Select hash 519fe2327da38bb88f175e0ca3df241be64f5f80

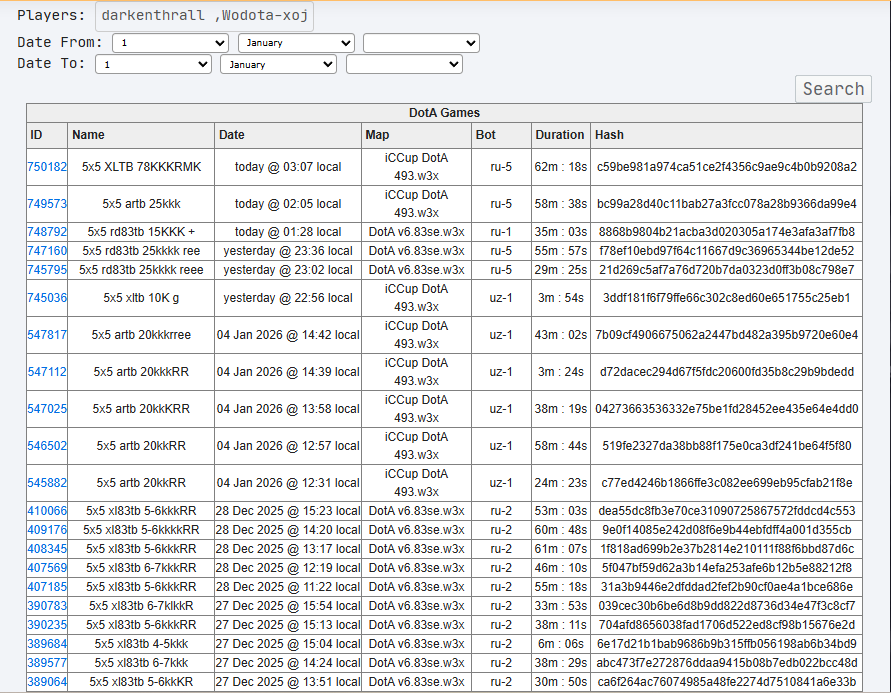tap(727, 445)
